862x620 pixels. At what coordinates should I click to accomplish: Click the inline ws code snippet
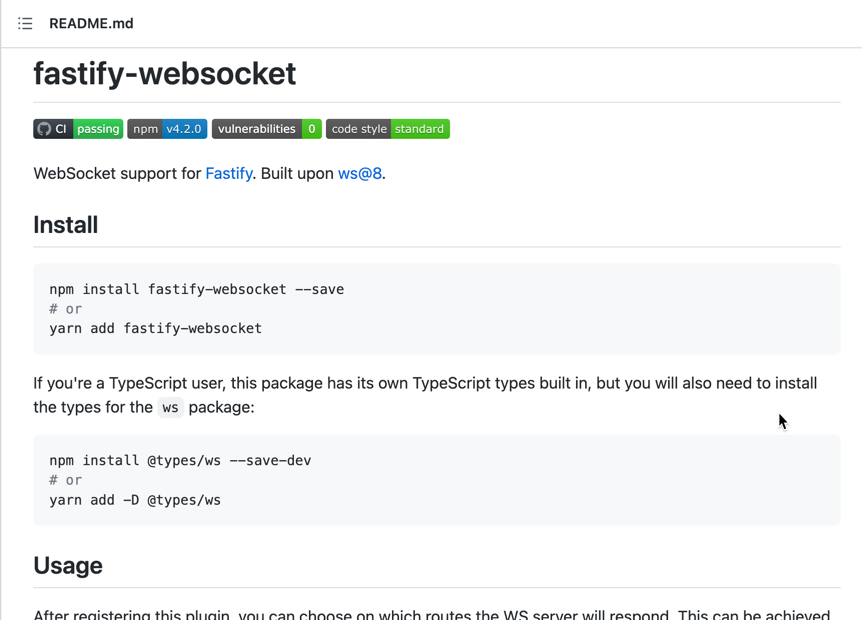170,408
